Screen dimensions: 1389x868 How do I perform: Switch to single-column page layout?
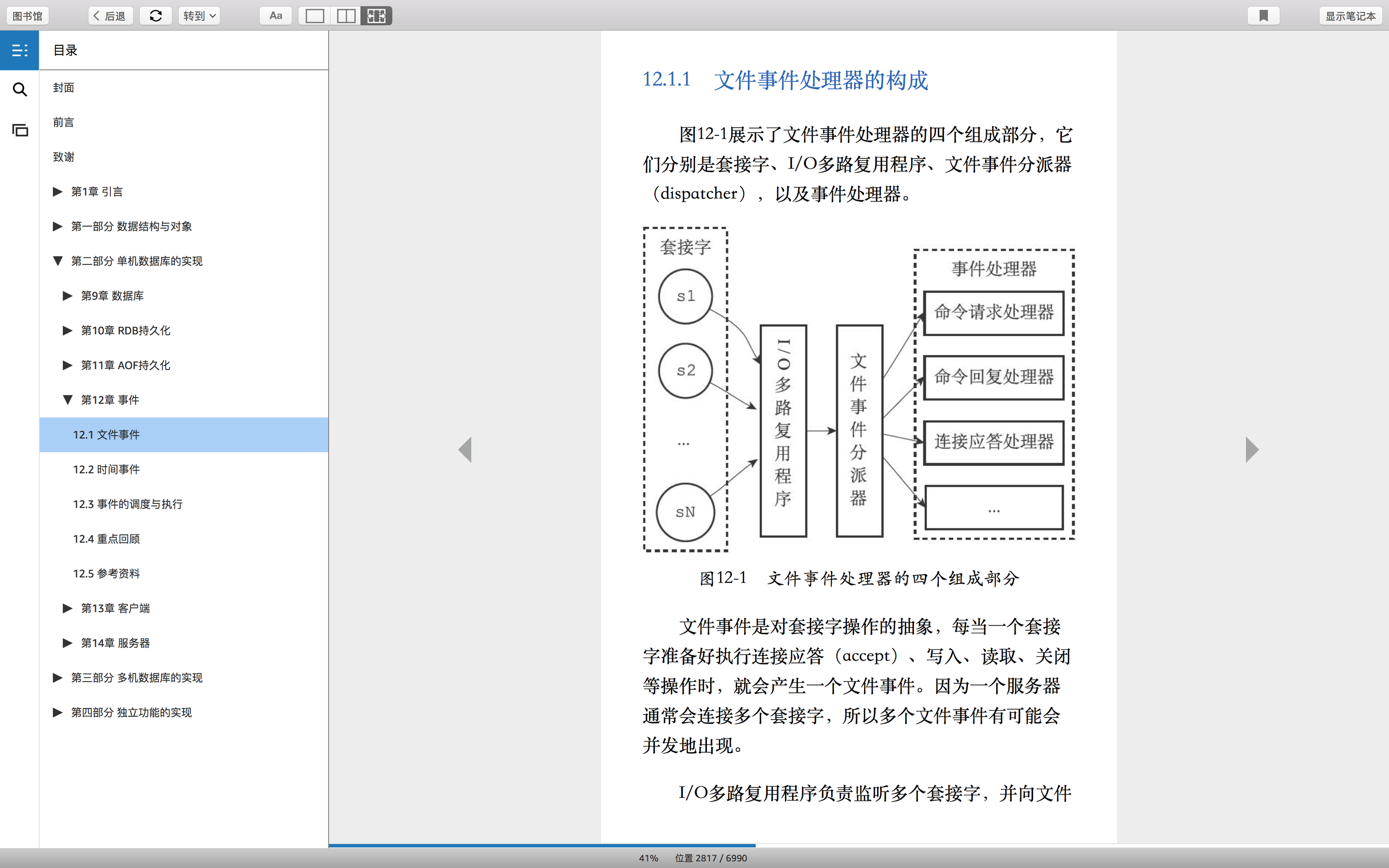315,16
